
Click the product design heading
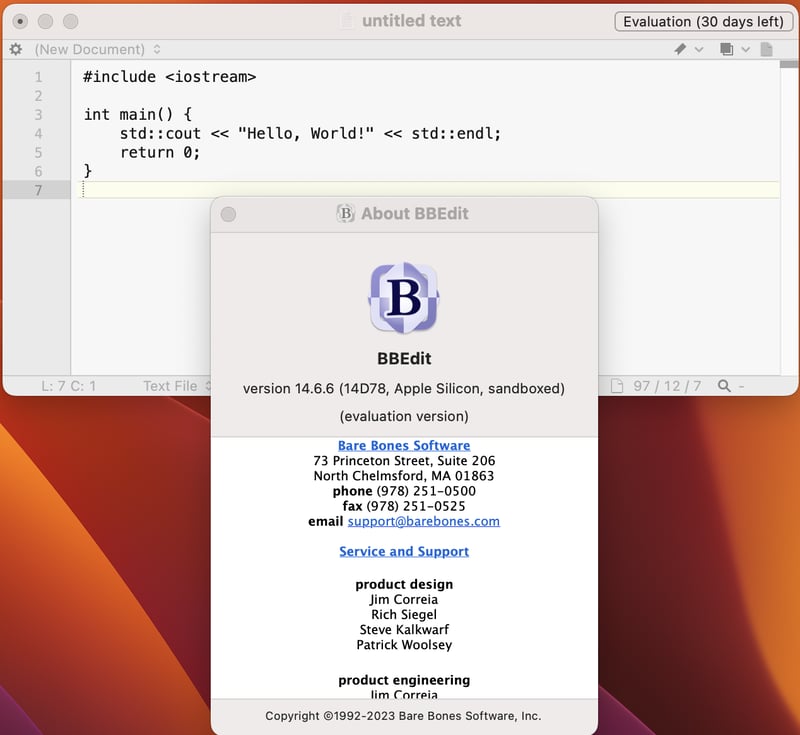(404, 584)
